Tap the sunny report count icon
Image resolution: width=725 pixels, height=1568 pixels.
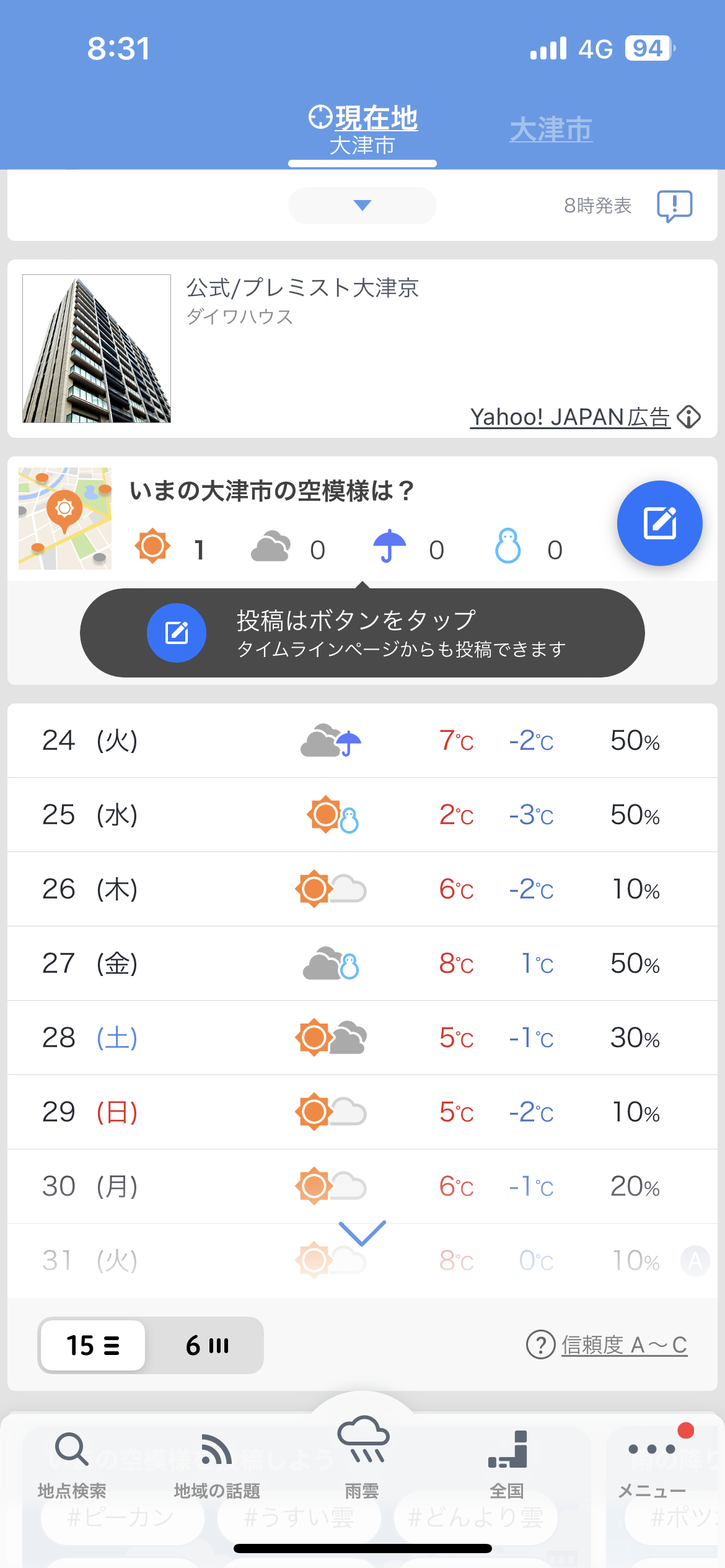(x=152, y=546)
